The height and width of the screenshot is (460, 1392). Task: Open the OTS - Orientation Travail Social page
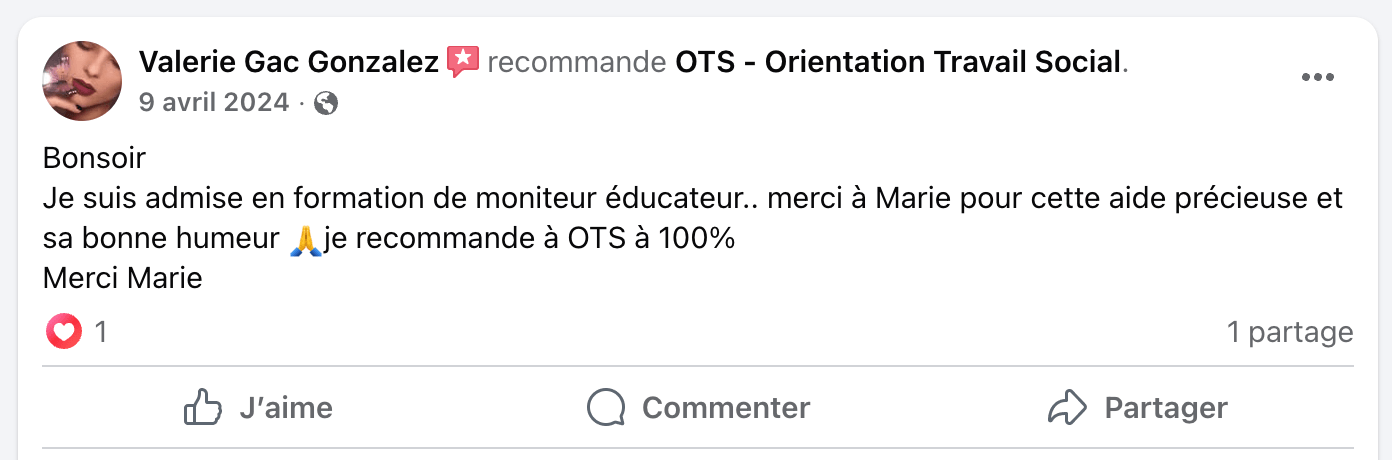tap(898, 63)
